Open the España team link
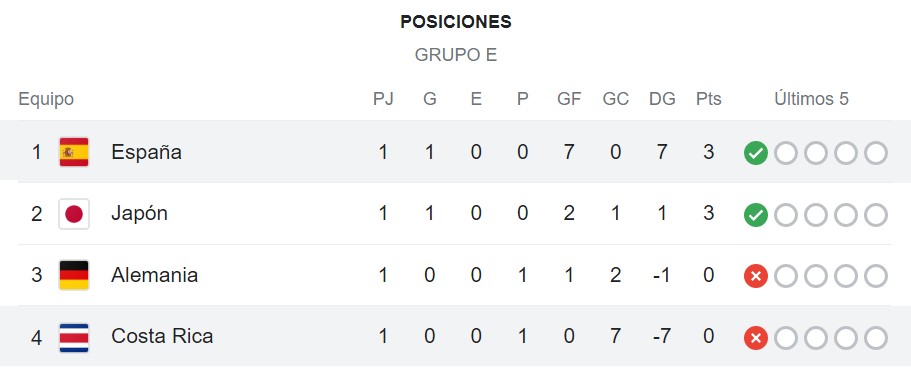This screenshot has width=911, height=368. 146,152
